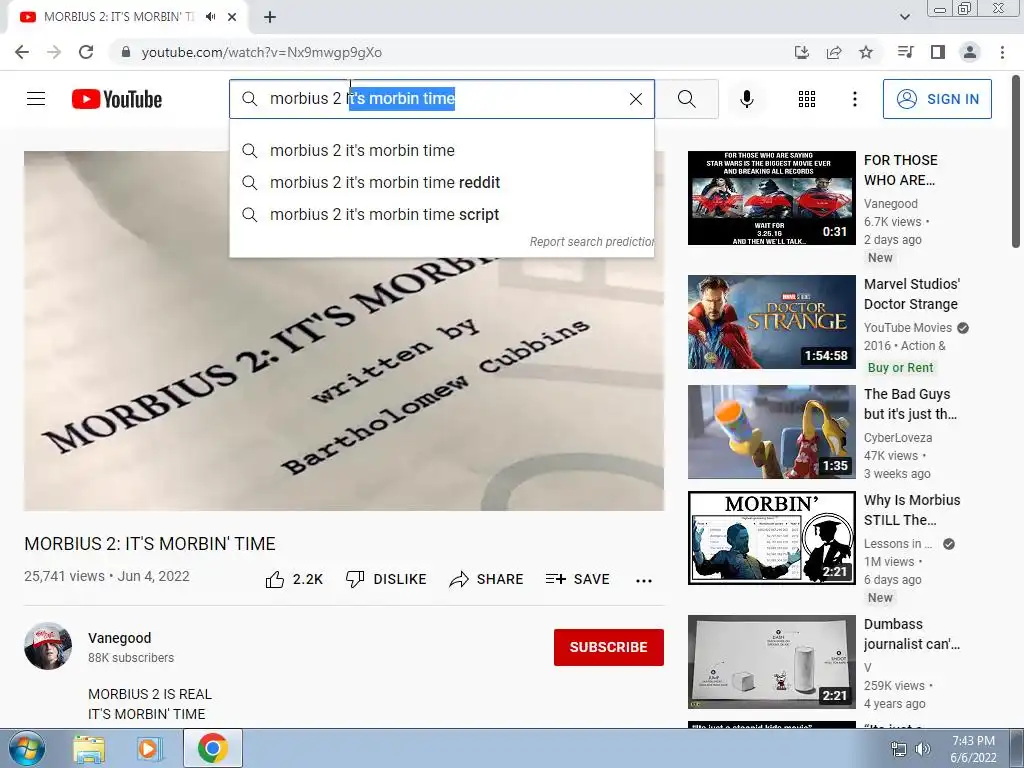Open Vanegood channel avatar
The width and height of the screenshot is (1024, 768).
(48, 646)
